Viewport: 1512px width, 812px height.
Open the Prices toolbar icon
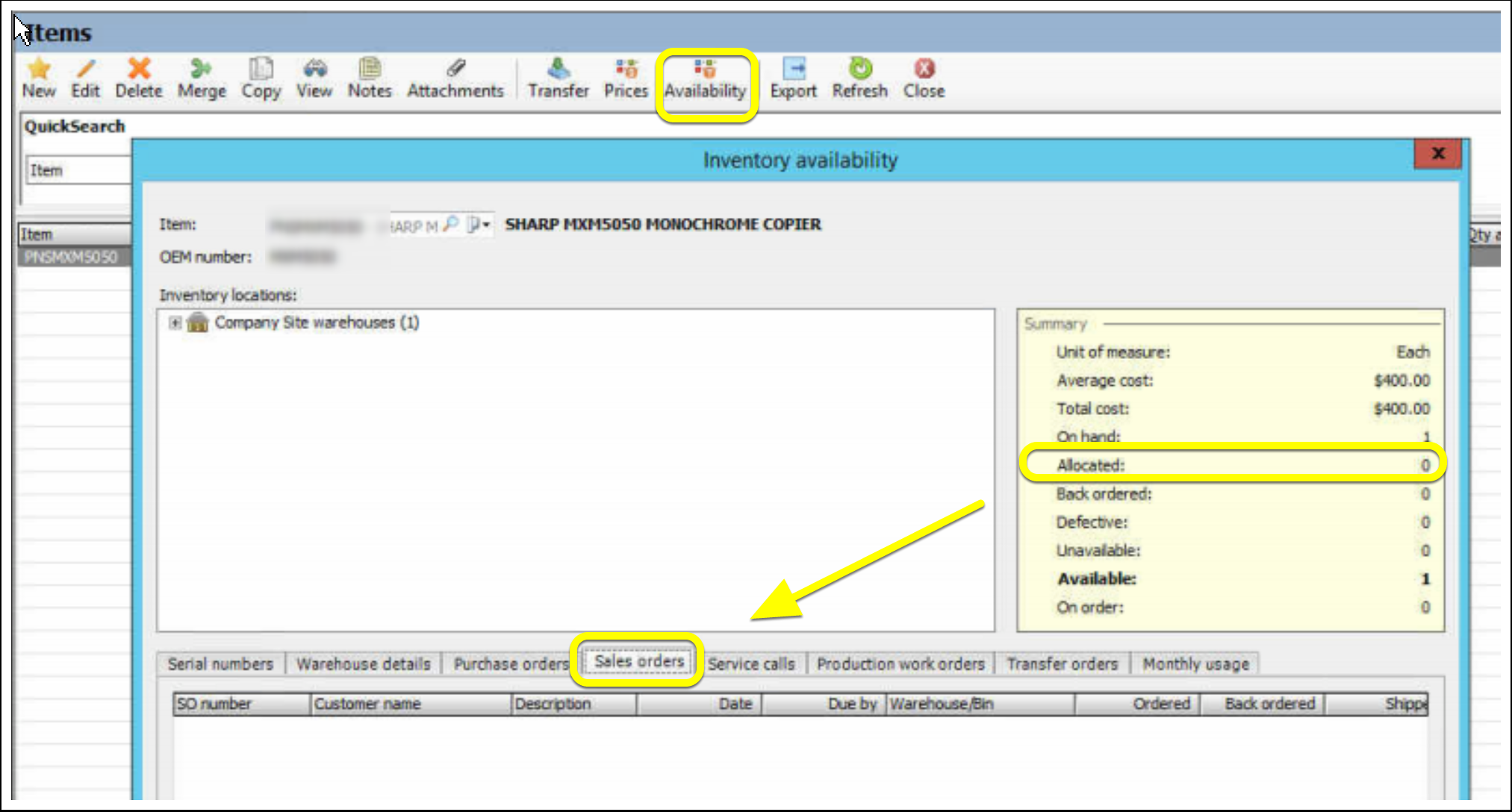[626, 69]
